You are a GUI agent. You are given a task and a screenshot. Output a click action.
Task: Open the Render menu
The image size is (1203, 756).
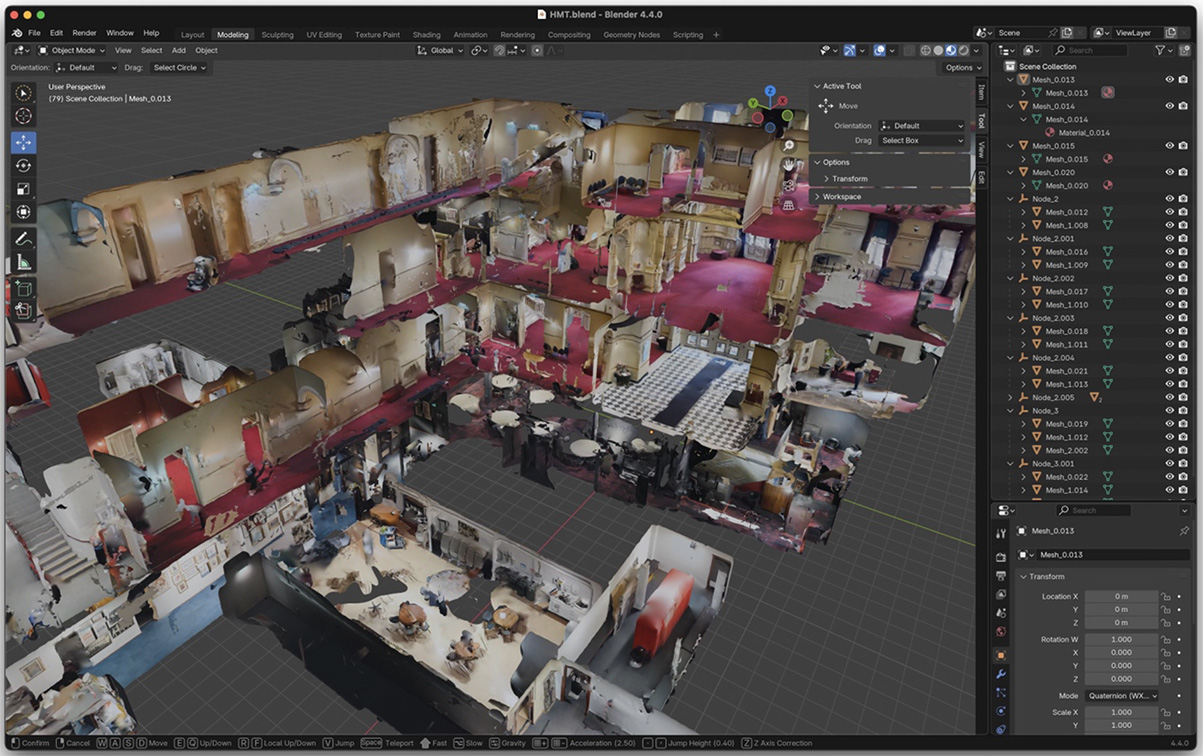coord(85,33)
